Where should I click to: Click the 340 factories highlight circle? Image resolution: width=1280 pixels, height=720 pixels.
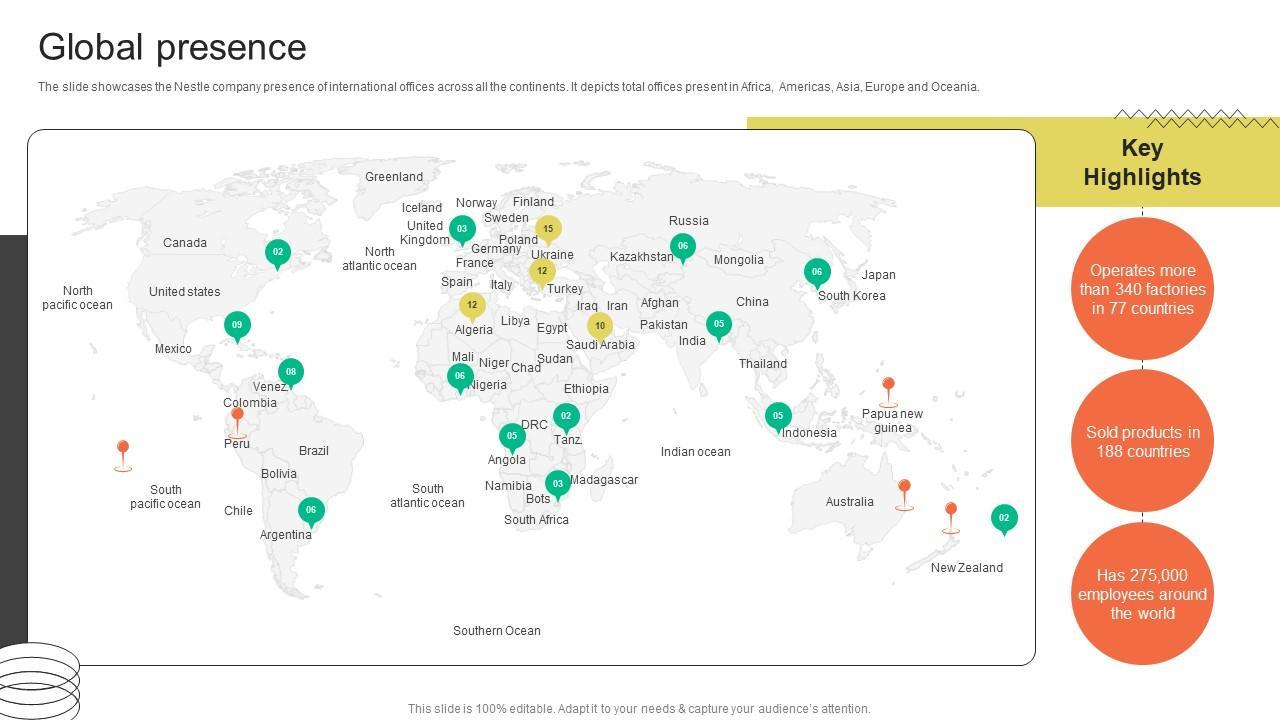point(1142,289)
